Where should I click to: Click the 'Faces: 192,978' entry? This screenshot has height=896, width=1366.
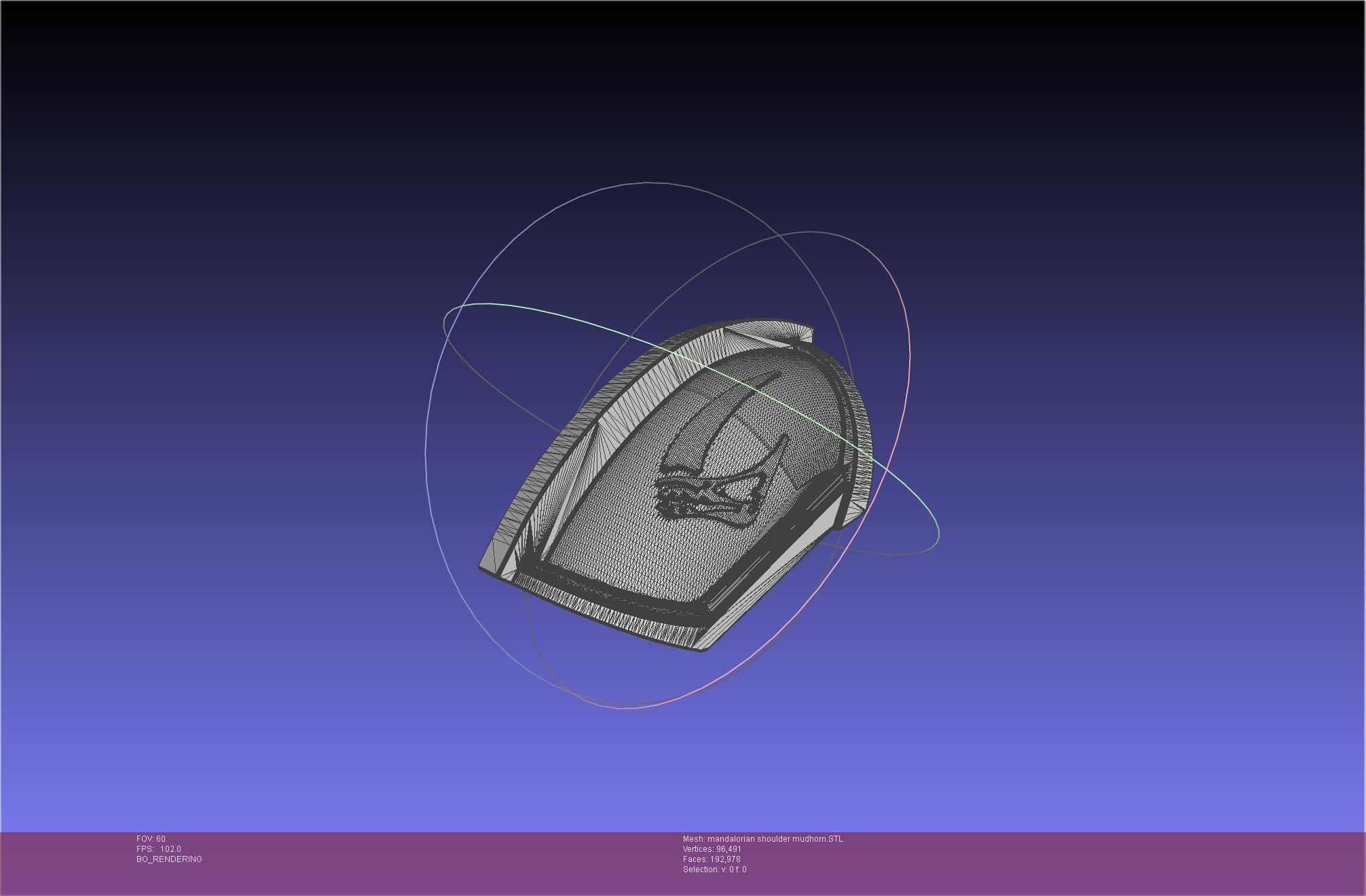[x=712, y=859]
